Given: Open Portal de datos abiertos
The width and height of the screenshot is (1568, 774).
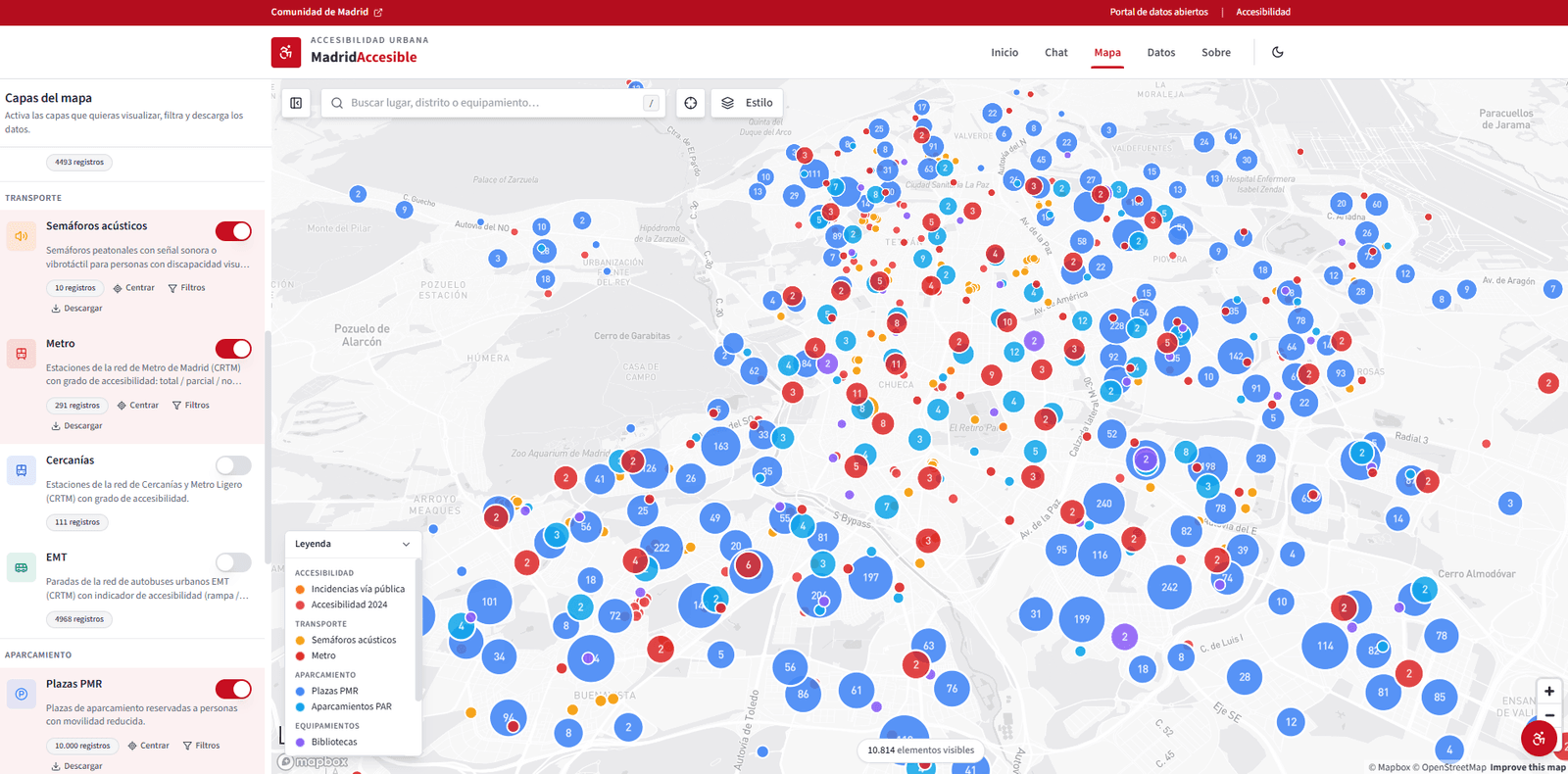Looking at the screenshot, I should tap(1158, 12).
